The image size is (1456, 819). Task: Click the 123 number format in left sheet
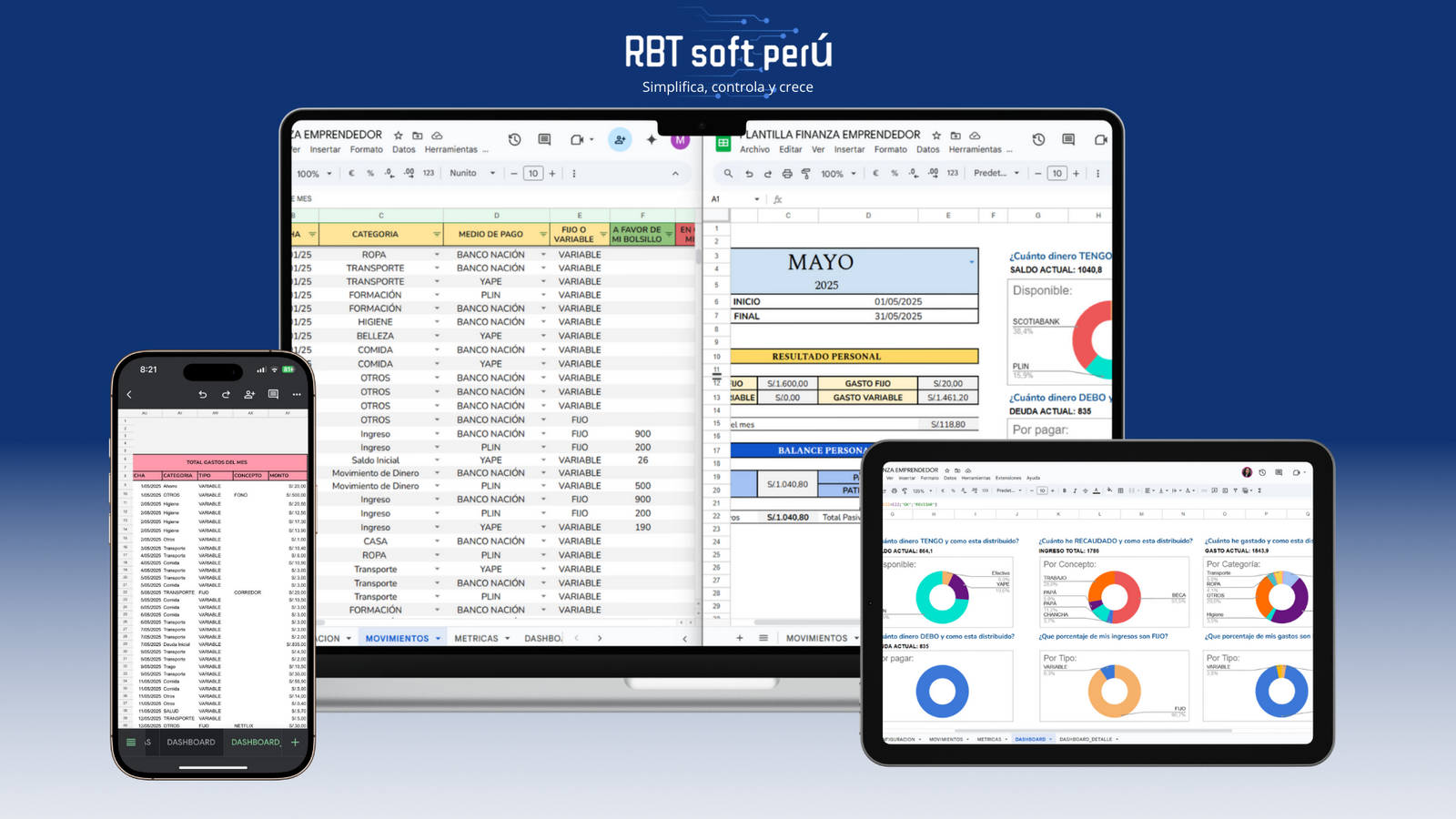[x=429, y=173]
